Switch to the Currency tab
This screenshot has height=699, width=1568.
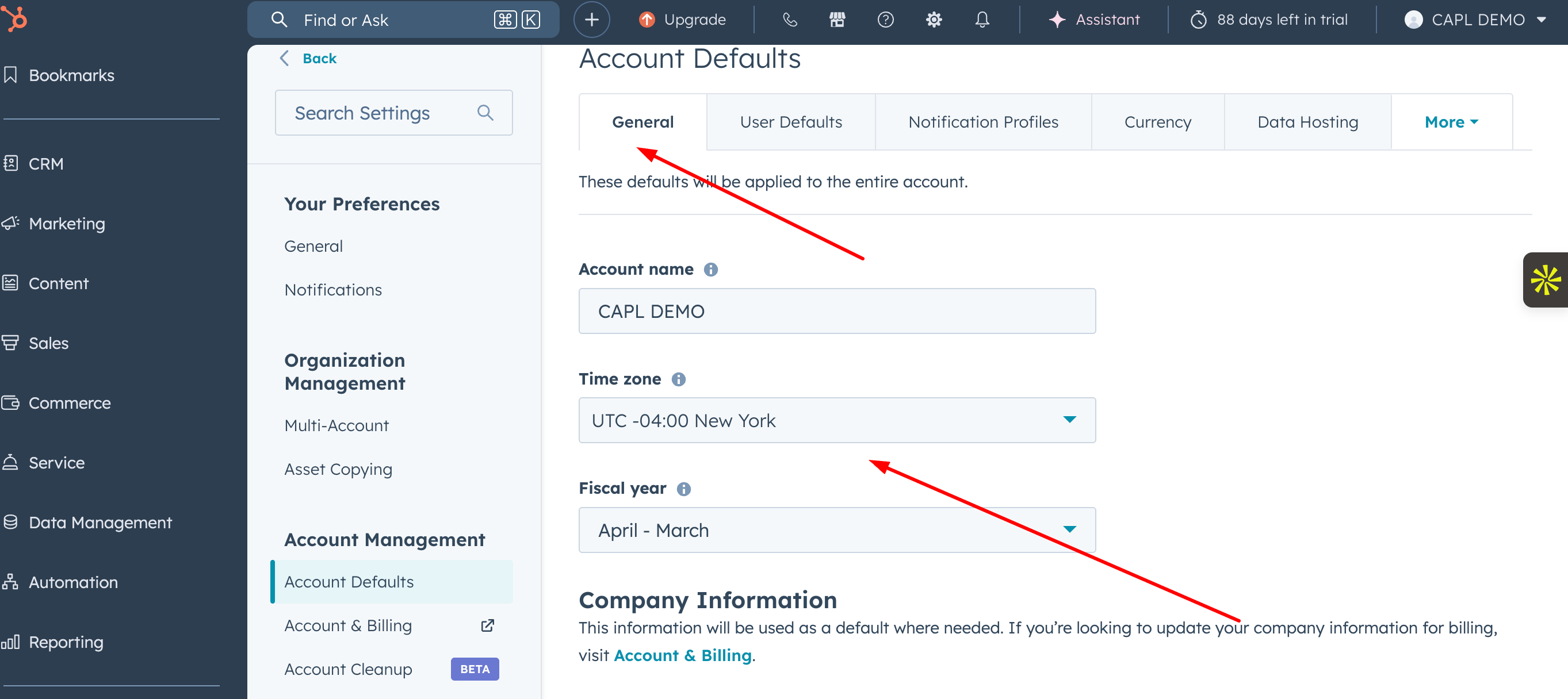pos(1157,122)
